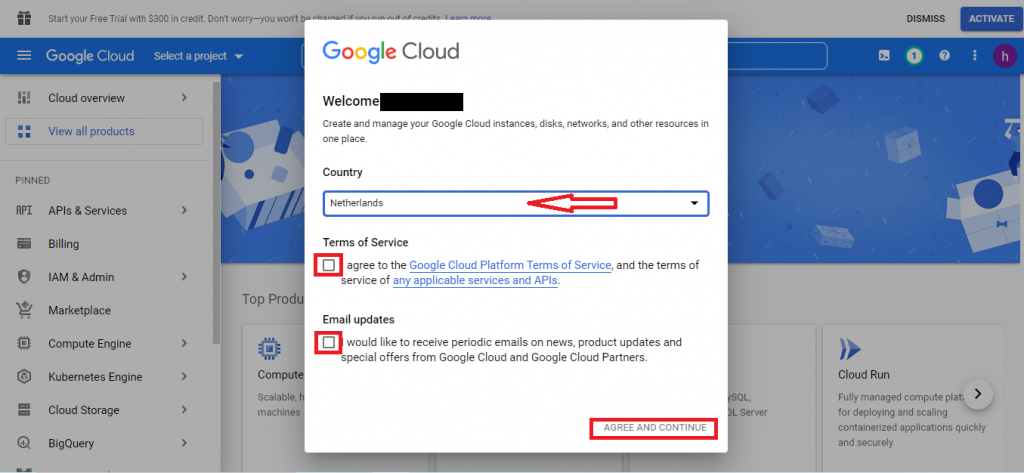Image resolution: width=1024 pixels, height=473 pixels.
Task: Click the user account avatar
Action: tap(1004, 56)
